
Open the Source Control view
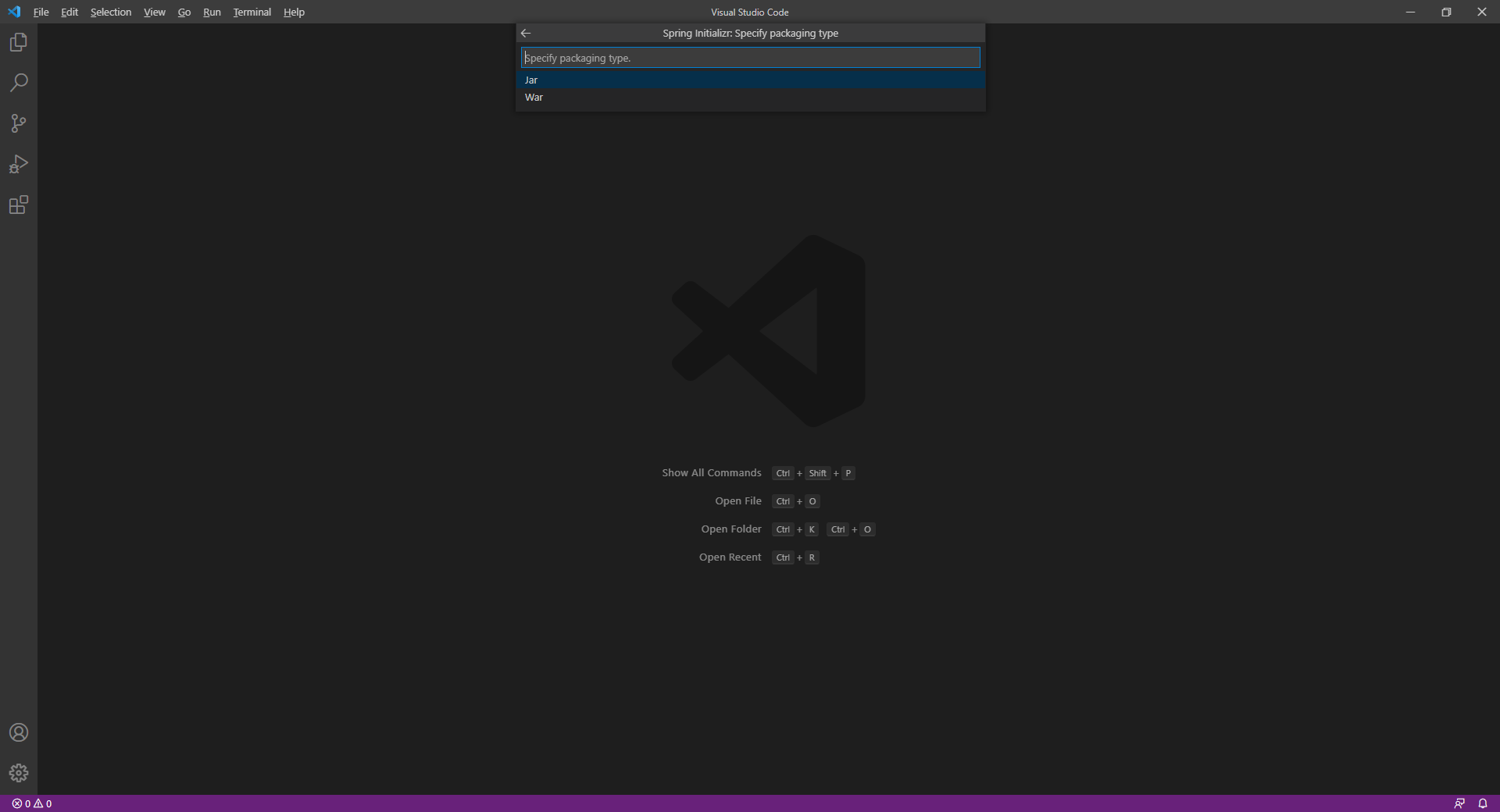pyautogui.click(x=19, y=123)
